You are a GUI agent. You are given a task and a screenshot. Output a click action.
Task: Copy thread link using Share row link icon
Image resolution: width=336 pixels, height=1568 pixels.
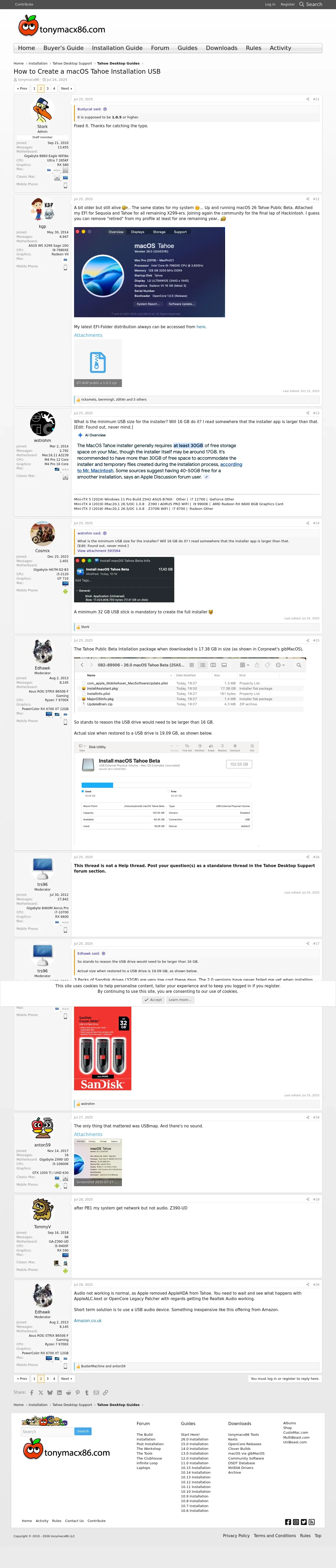pyautogui.click(x=105, y=1393)
